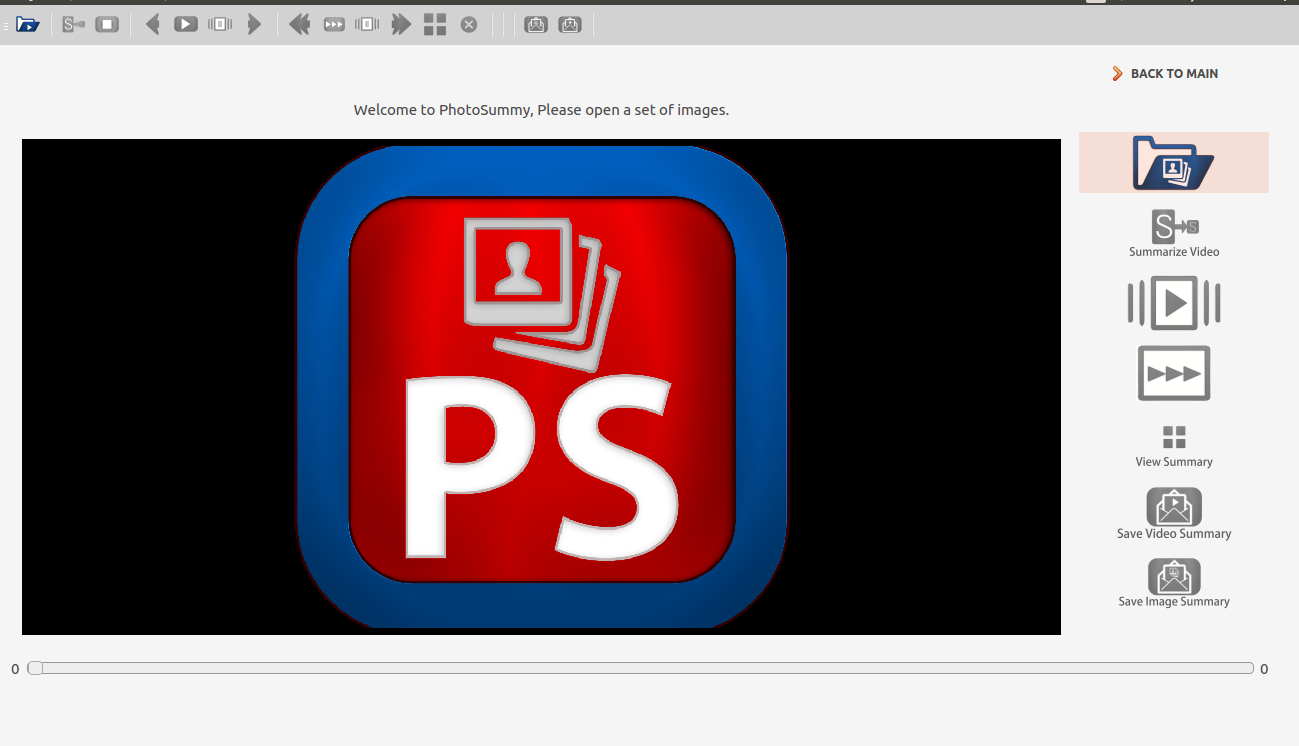Image resolution: width=1299 pixels, height=746 pixels.
Task: Click BACK TO MAIN link
Action: pyautogui.click(x=1165, y=73)
